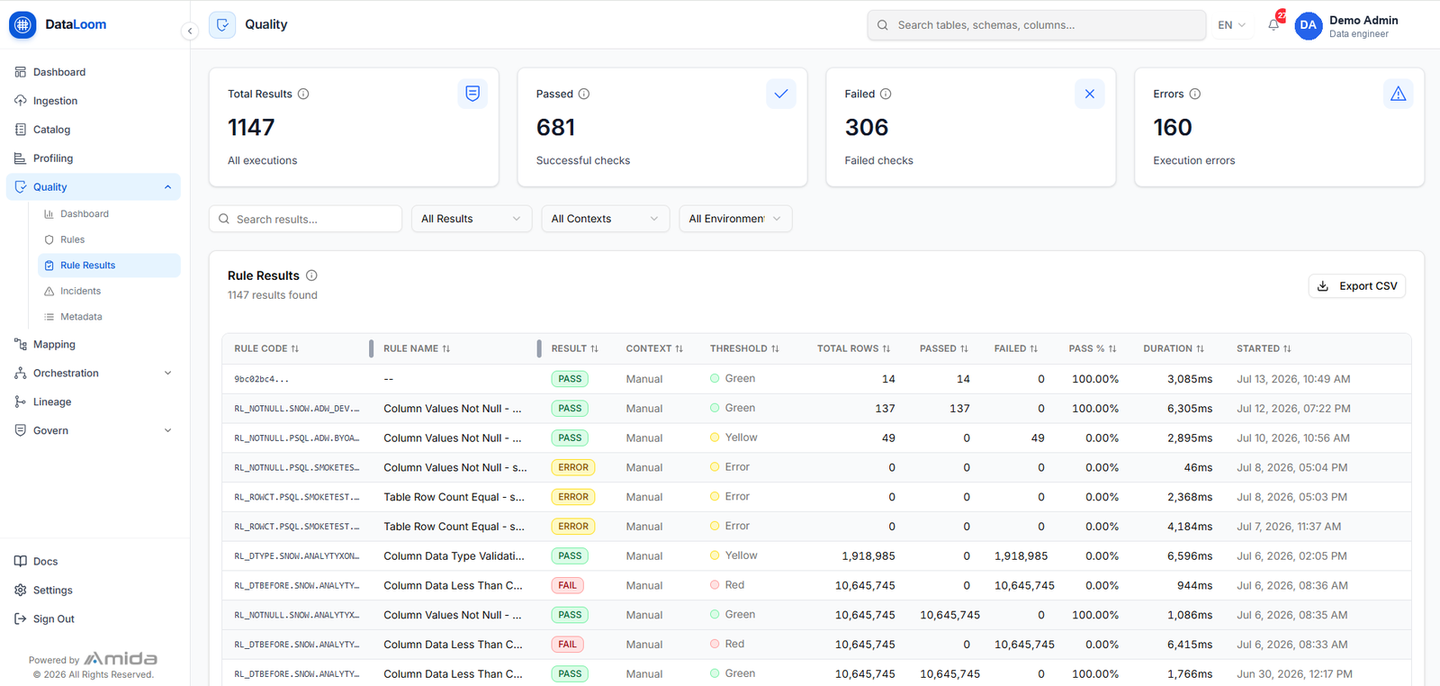
Task: Open the All Results filter dropdown
Action: (471, 219)
